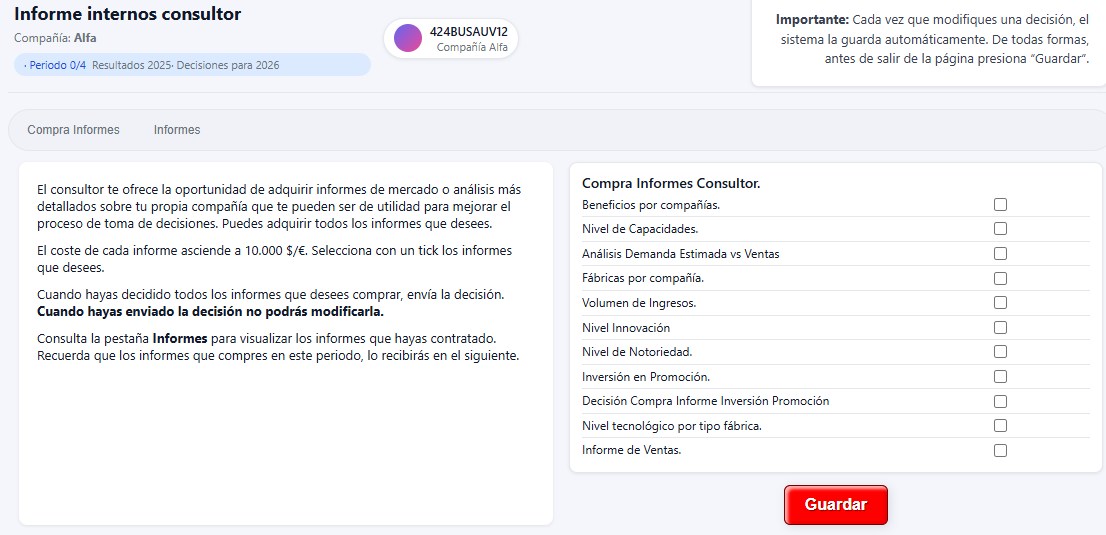
Task: Click the bold word Informes in instructions
Action: click(180, 338)
